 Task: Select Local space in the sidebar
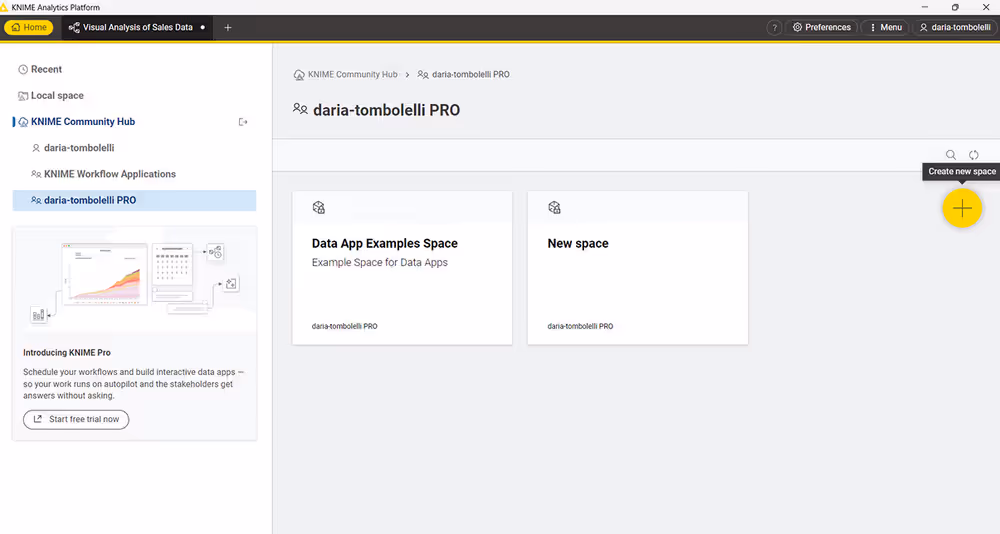pyautogui.click(x=57, y=96)
